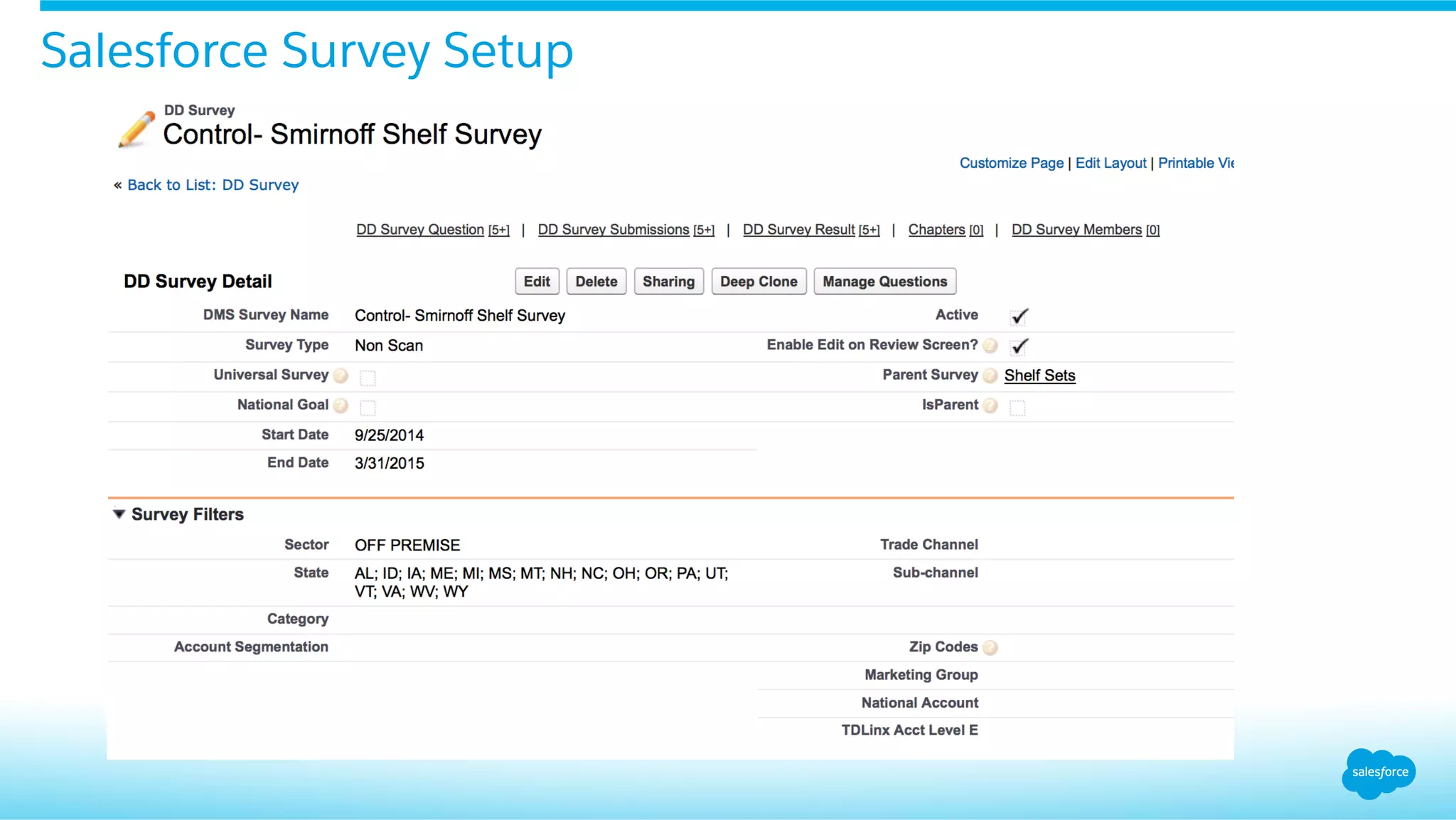The width and height of the screenshot is (1456, 820).
Task: Click the Trade Channel field label
Action: pos(928,545)
